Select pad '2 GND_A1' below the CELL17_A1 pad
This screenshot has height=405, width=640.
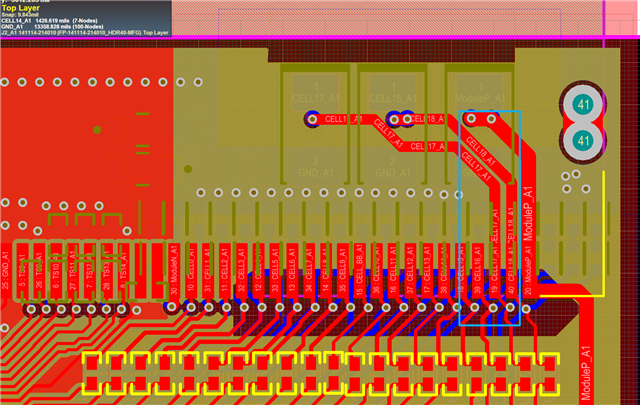(315, 165)
